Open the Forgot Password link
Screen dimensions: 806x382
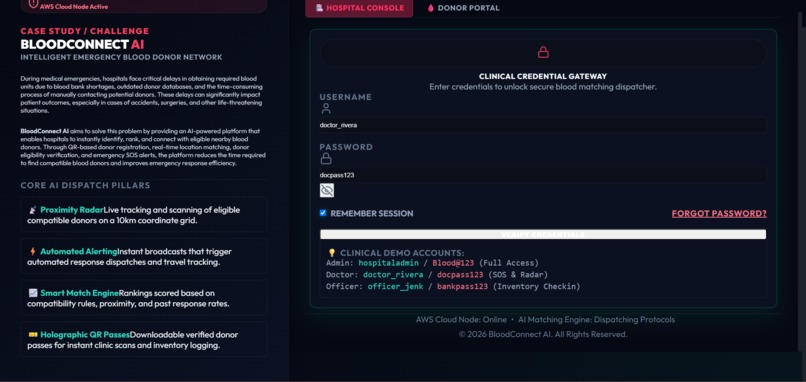pyautogui.click(x=719, y=213)
